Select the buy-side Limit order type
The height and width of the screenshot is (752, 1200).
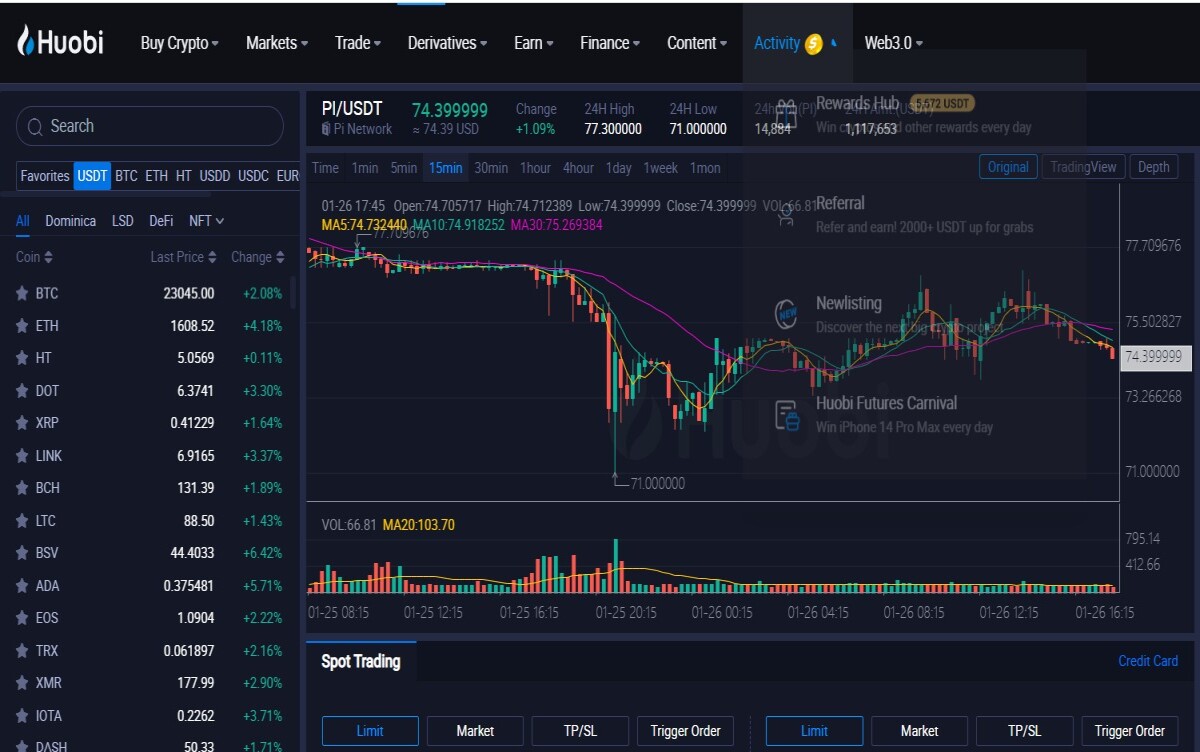[x=370, y=731]
